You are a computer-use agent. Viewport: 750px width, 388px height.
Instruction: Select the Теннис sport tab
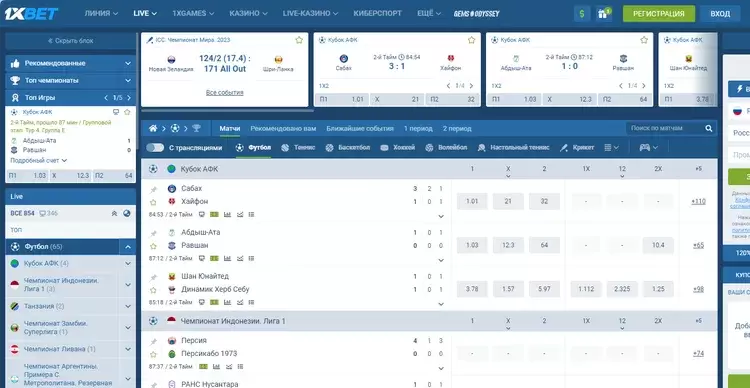click(x=298, y=148)
